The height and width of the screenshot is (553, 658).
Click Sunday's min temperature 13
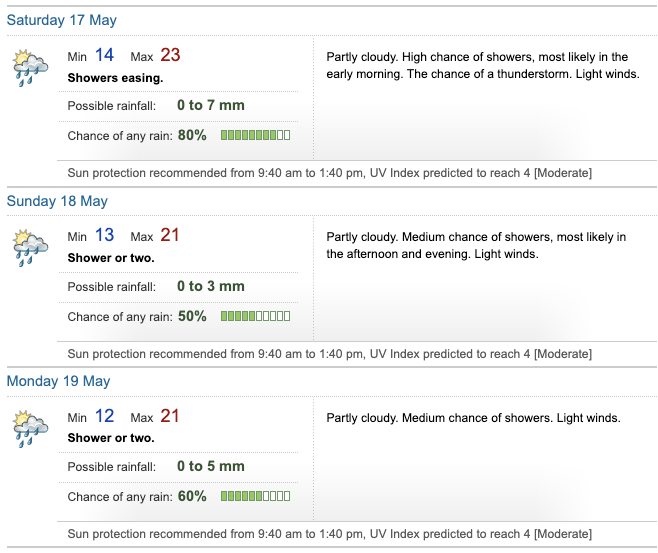pyautogui.click(x=105, y=236)
